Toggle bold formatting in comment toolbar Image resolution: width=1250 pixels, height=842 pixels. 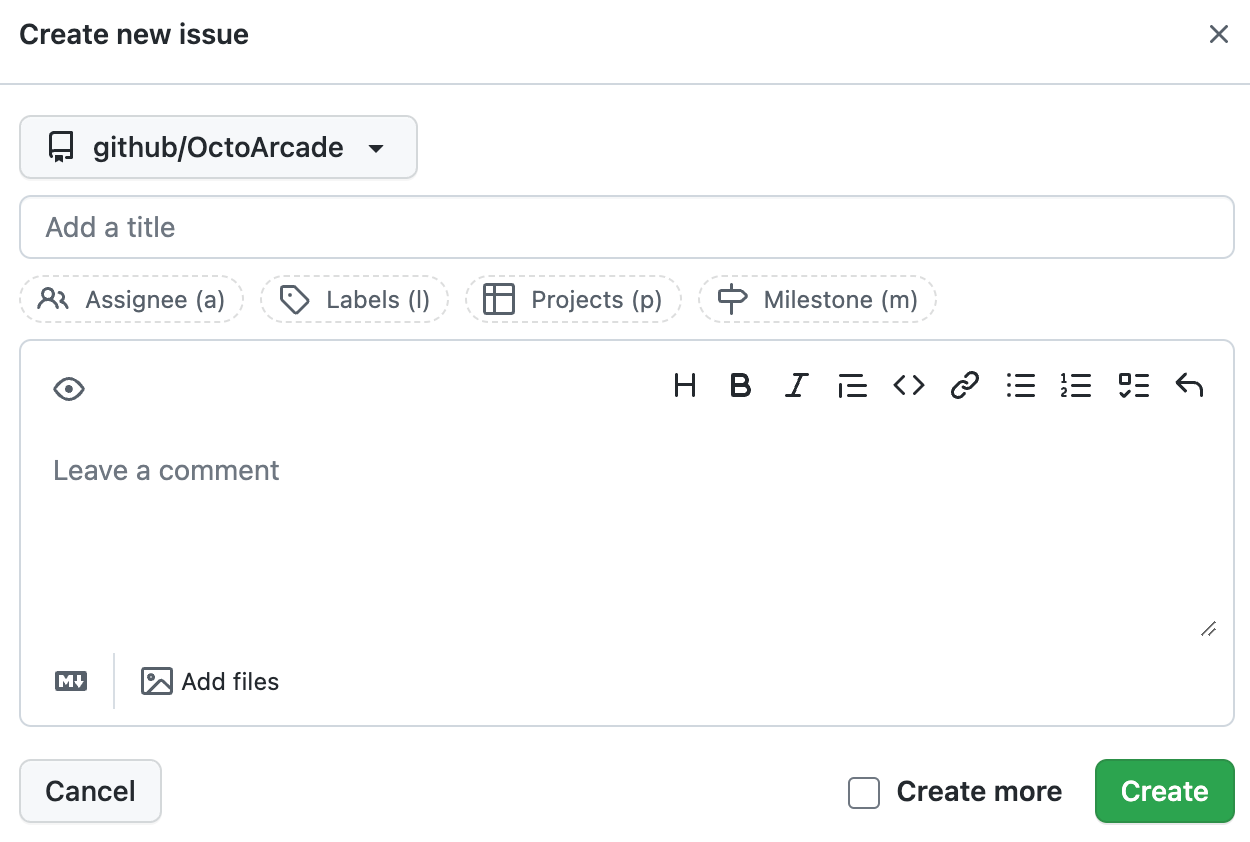click(740, 386)
